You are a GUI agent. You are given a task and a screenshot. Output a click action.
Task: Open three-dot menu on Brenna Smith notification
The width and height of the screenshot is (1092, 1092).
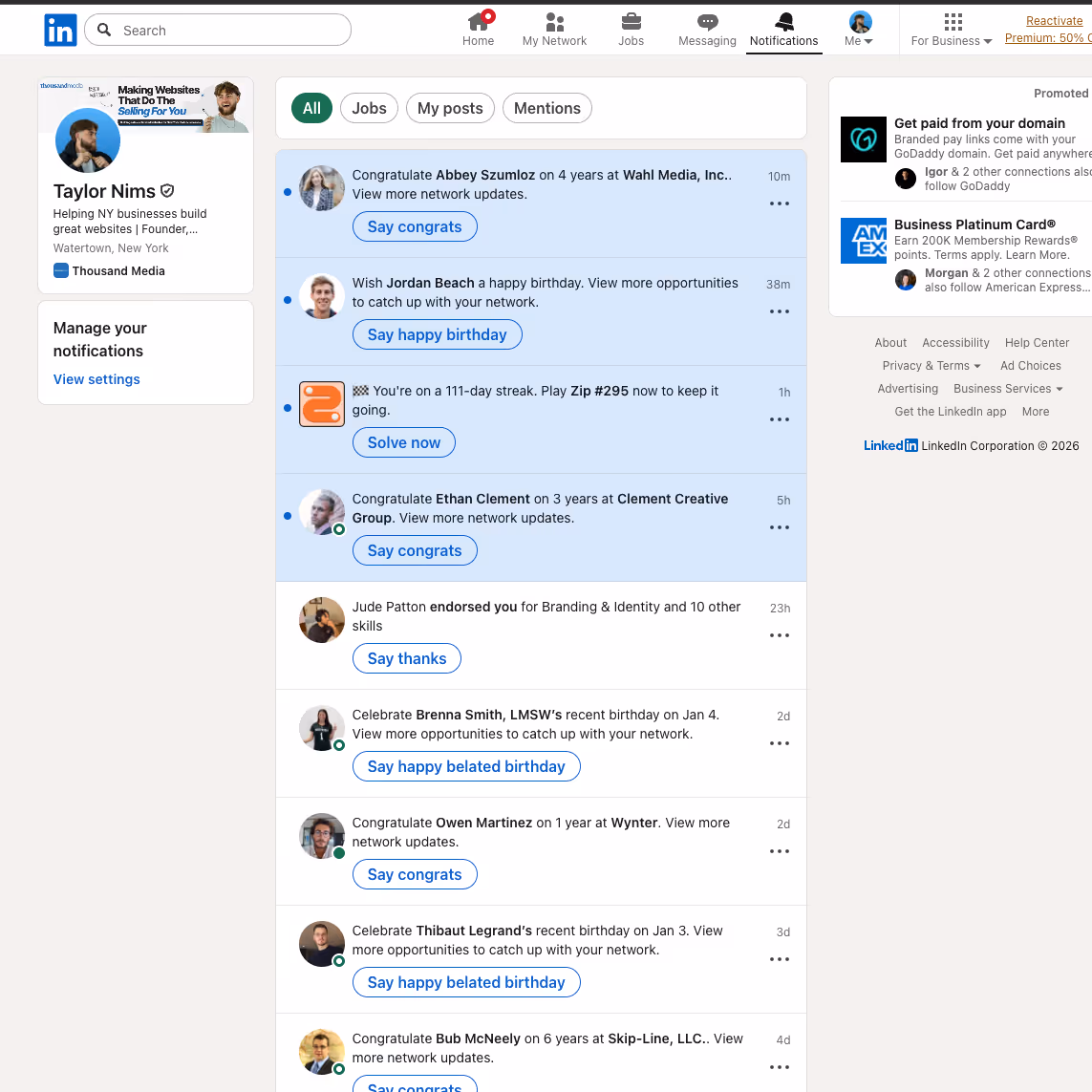(780, 743)
